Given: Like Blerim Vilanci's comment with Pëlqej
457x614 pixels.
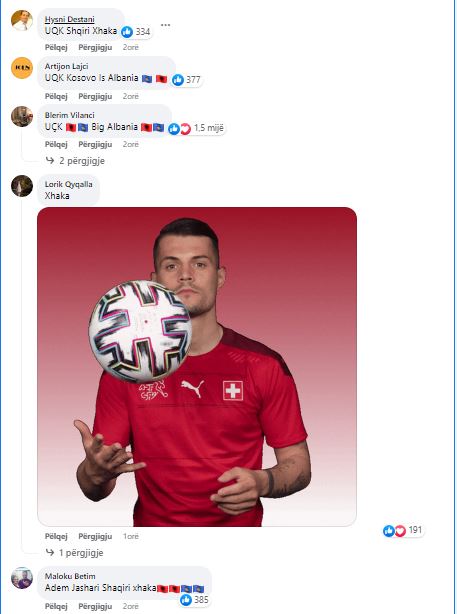Looking at the screenshot, I should pos(56,144).
